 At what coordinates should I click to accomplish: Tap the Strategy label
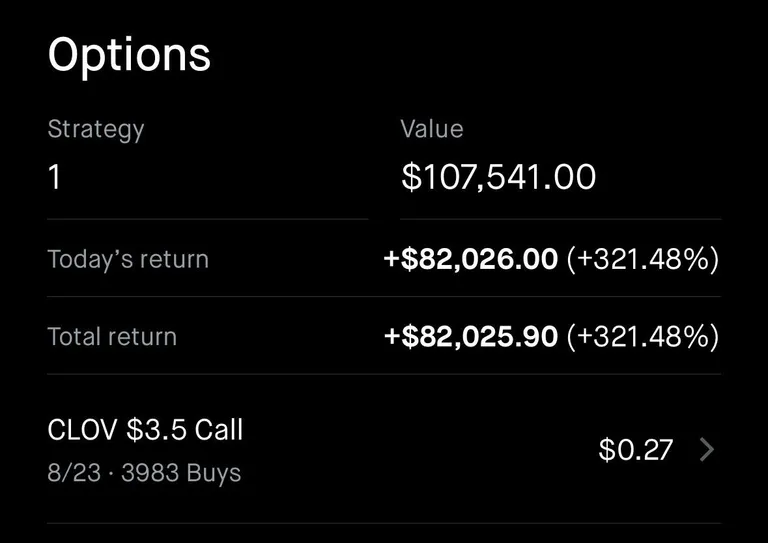pos(96,129)
